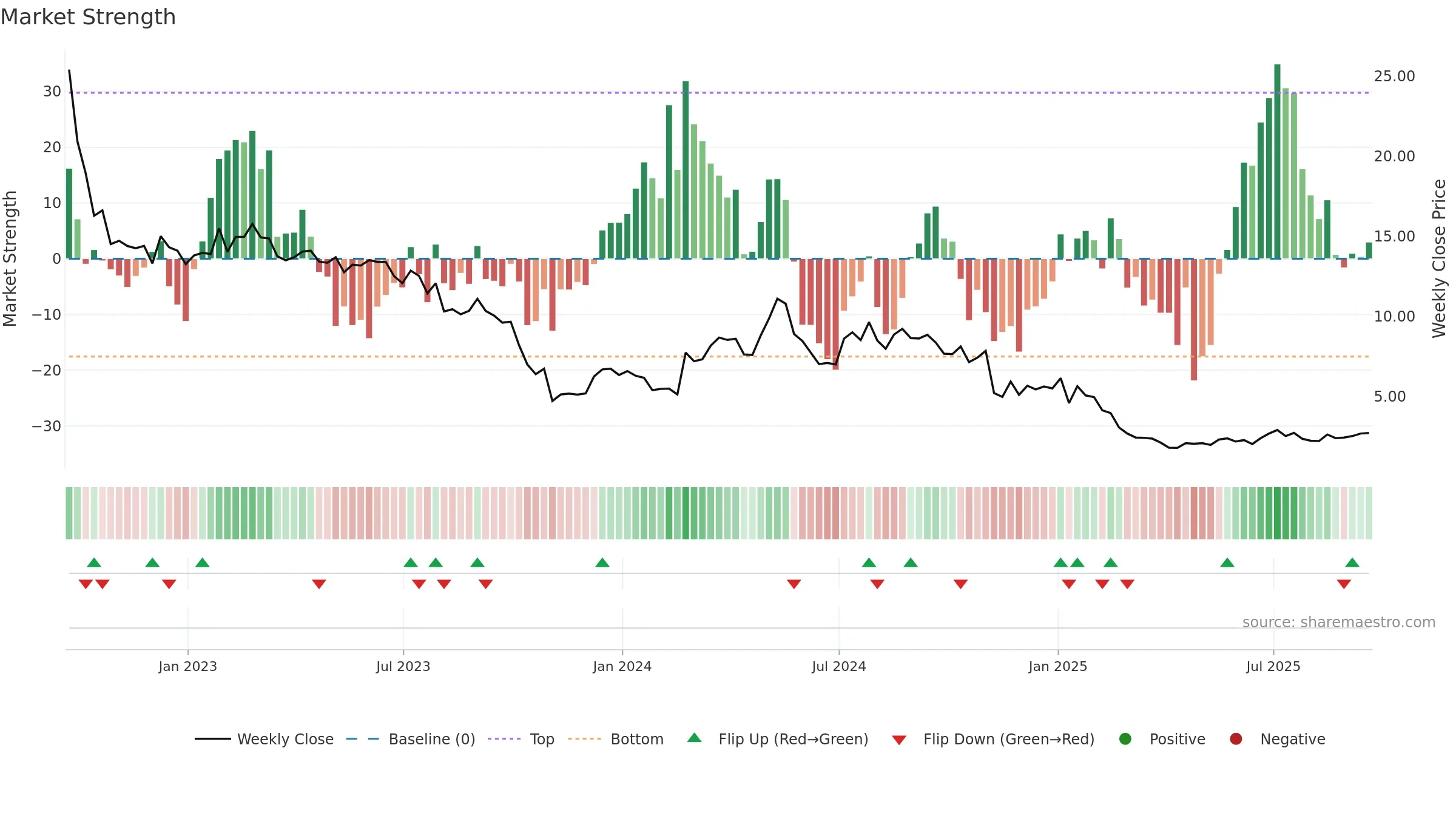
Task: Toggle the Flip Up (Red→Green) legend label
Action: click(794, 739)
